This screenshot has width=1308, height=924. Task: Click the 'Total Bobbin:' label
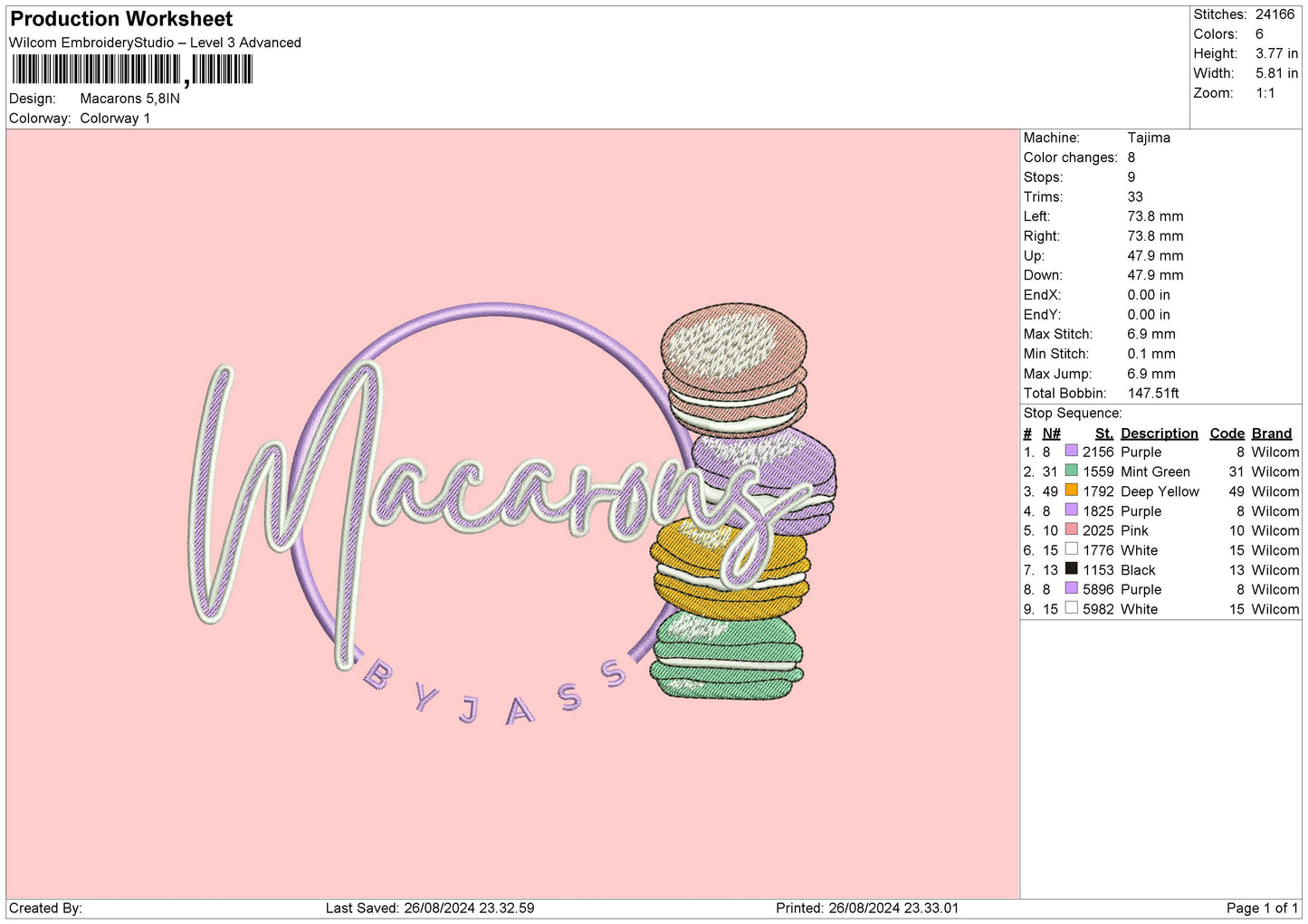click(x=1065, y=393)
